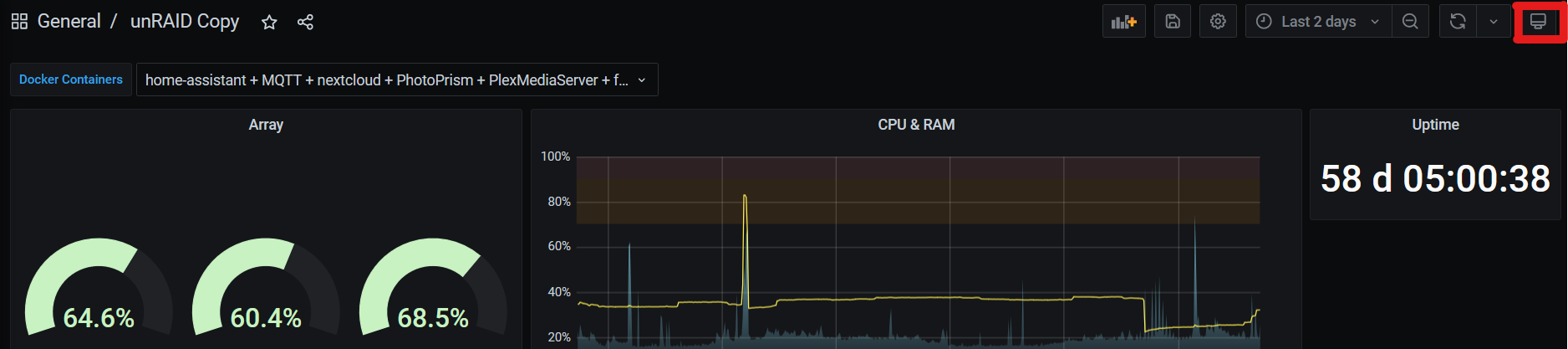This screenshot has height=349, width=1568.
Task: Save the dashboard
Action: (1173, 22)
